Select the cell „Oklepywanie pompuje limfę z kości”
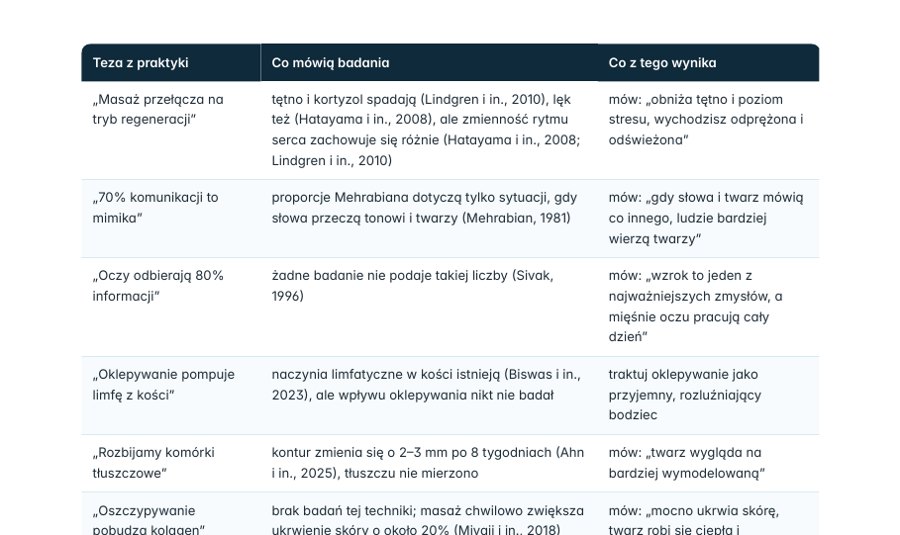This screenshot has height=535, width=900. [171, 396]
